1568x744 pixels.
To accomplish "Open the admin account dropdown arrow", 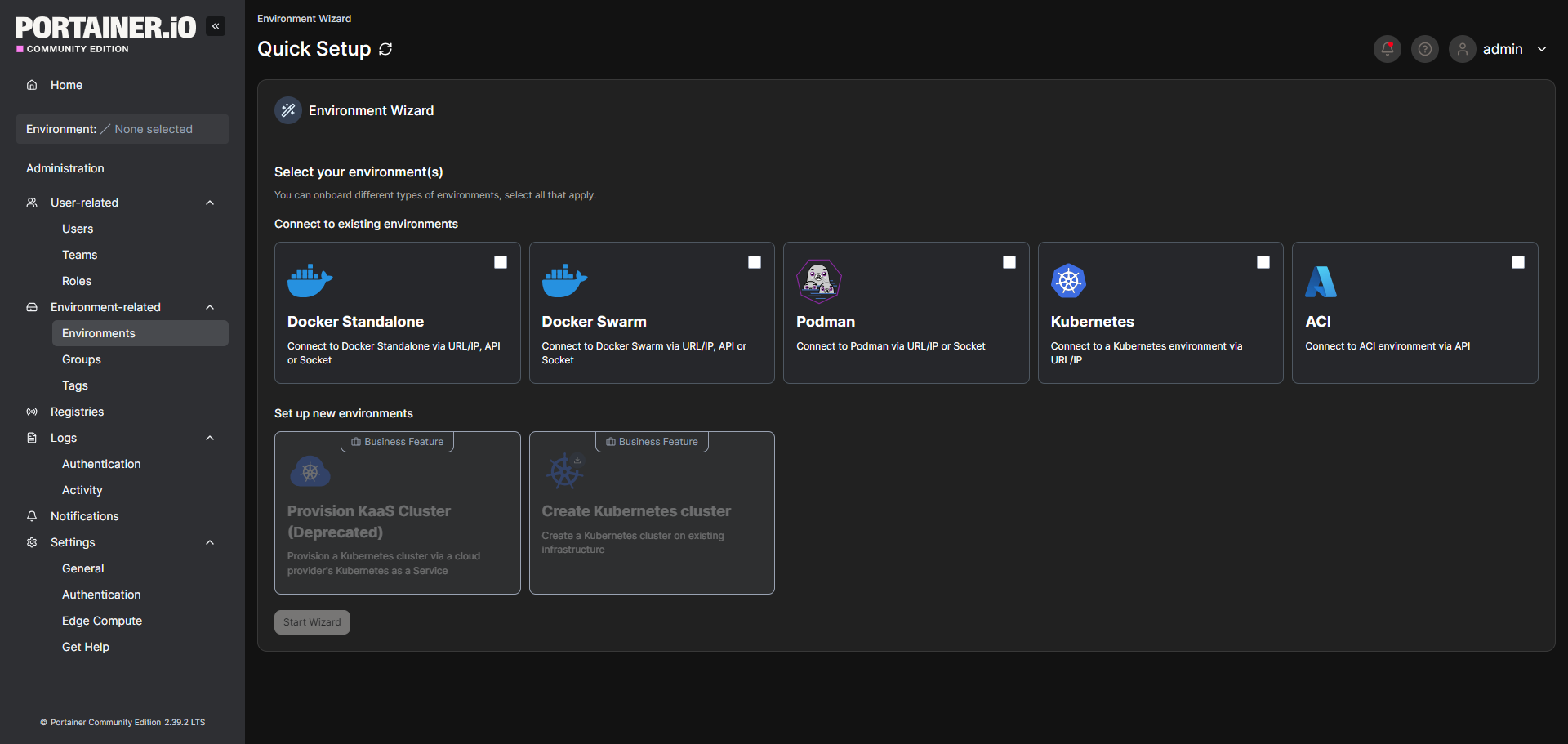I will pos(1542,49).
